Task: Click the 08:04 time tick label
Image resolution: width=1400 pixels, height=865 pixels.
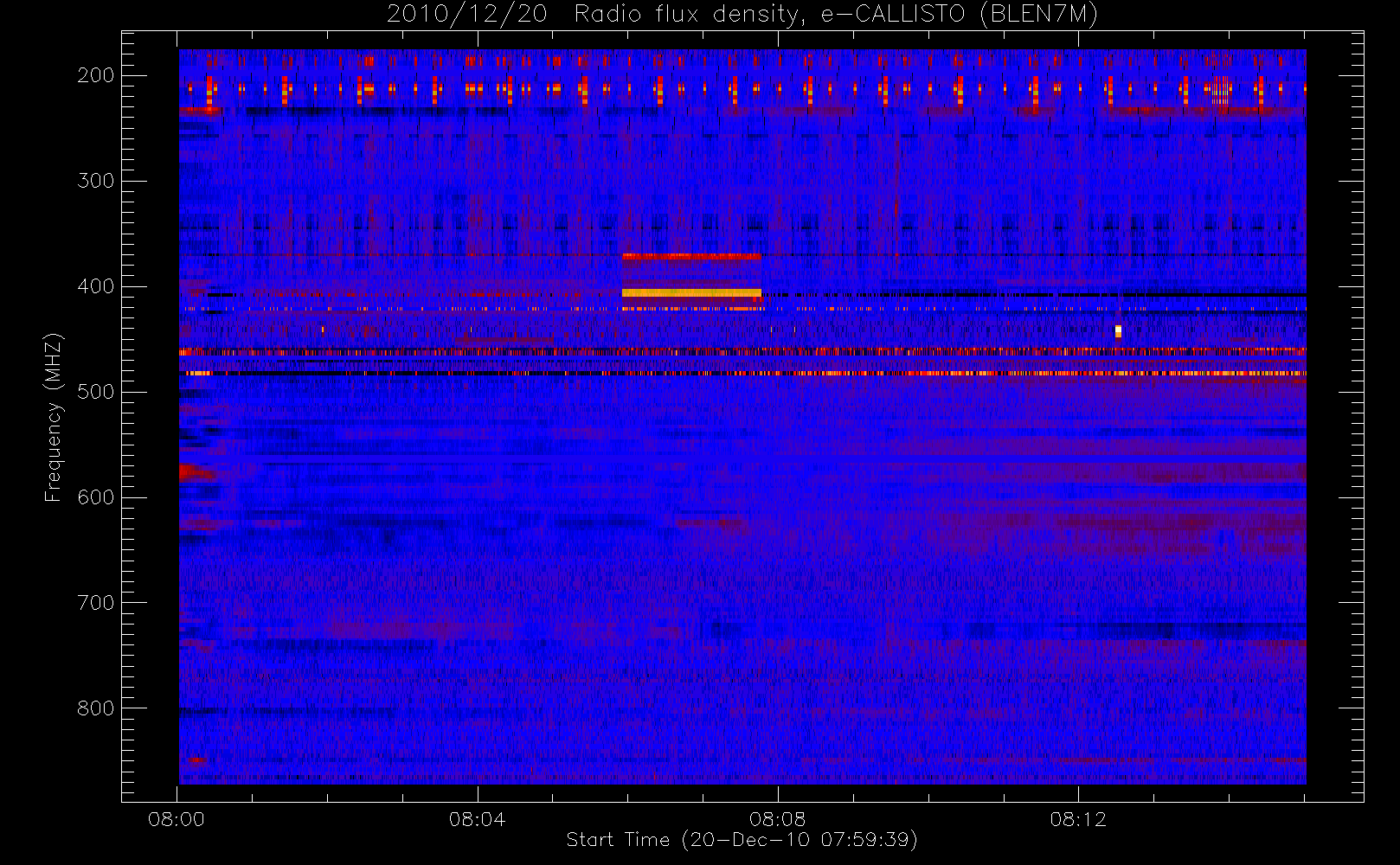Action: coord(477,819)
